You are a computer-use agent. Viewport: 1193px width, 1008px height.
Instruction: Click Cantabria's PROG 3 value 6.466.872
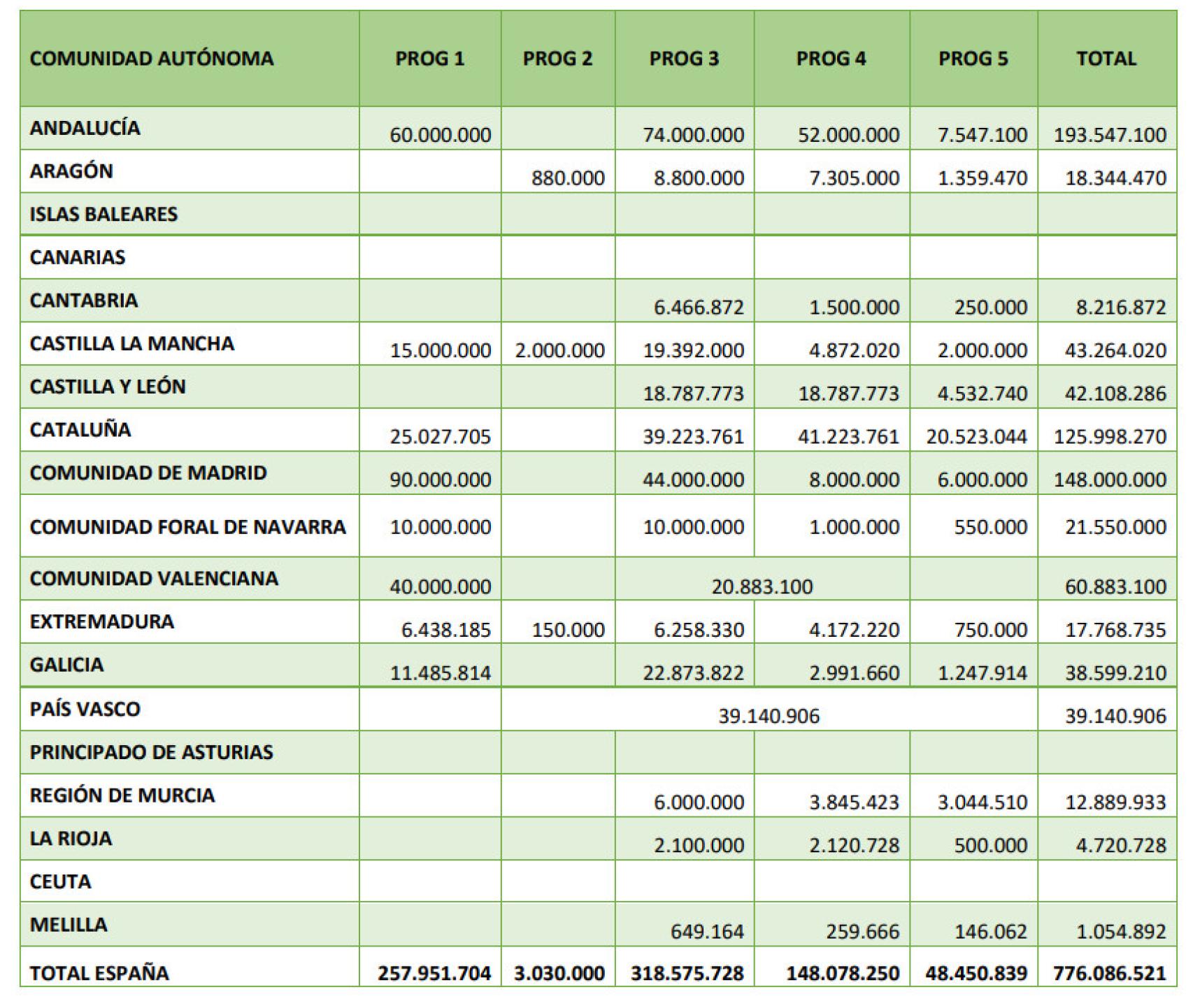[x=699, y=308]
